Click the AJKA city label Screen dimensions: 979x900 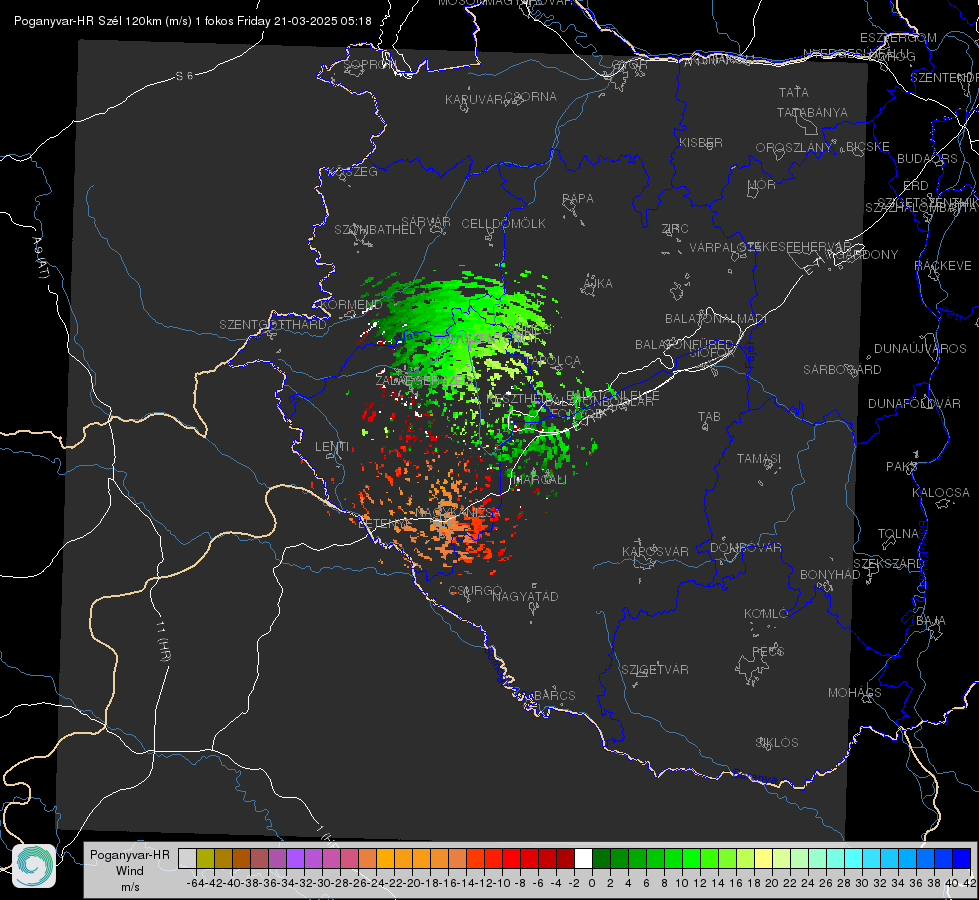597,284
